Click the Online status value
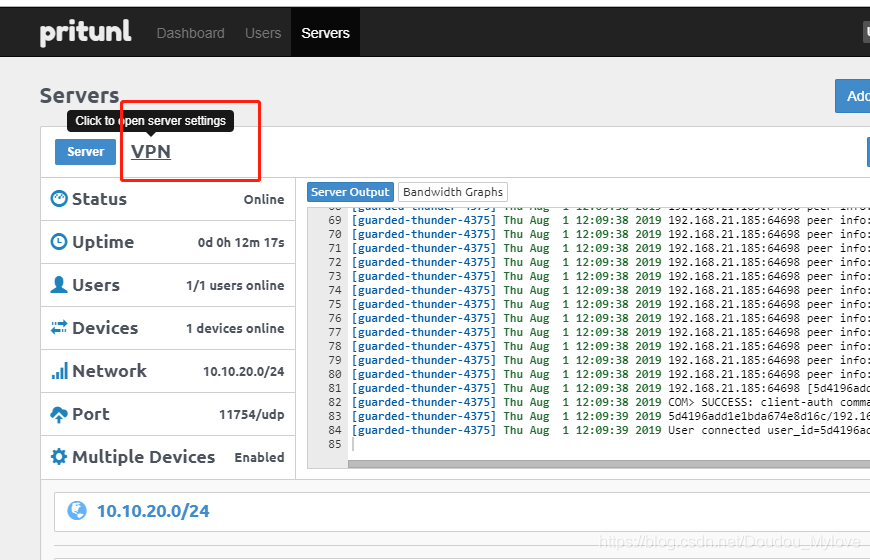The image size is (870, 560). tap(264, 199)
